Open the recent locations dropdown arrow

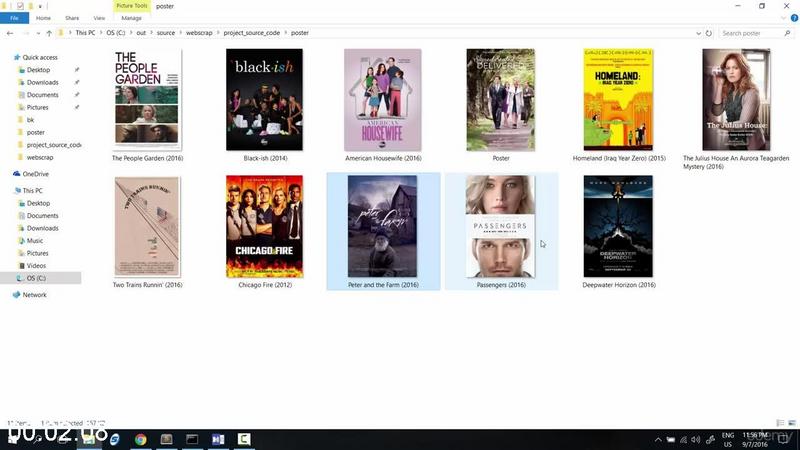pyautogui.click(x=38, y=33)
